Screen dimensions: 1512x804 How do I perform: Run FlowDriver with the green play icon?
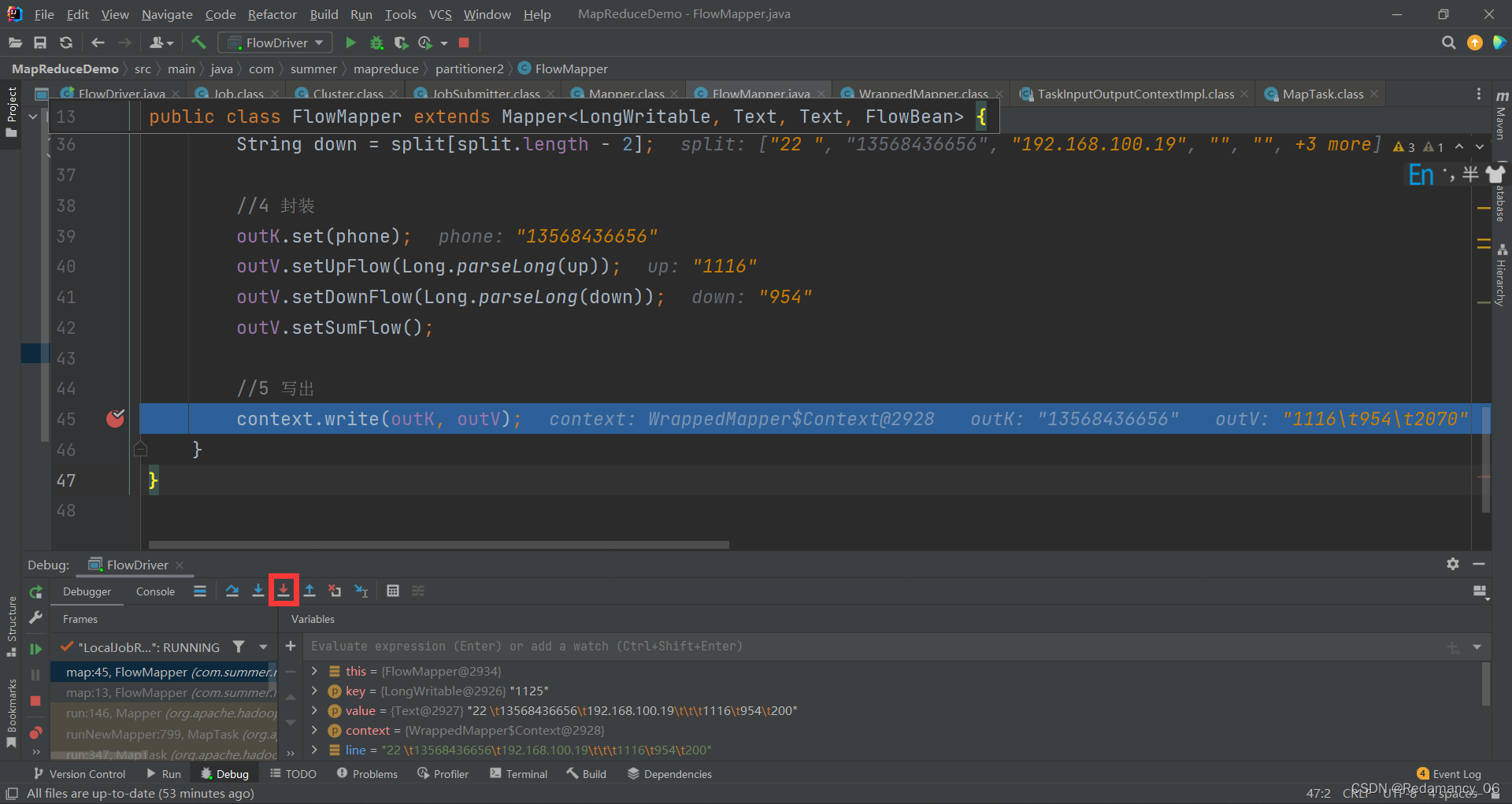351,43
